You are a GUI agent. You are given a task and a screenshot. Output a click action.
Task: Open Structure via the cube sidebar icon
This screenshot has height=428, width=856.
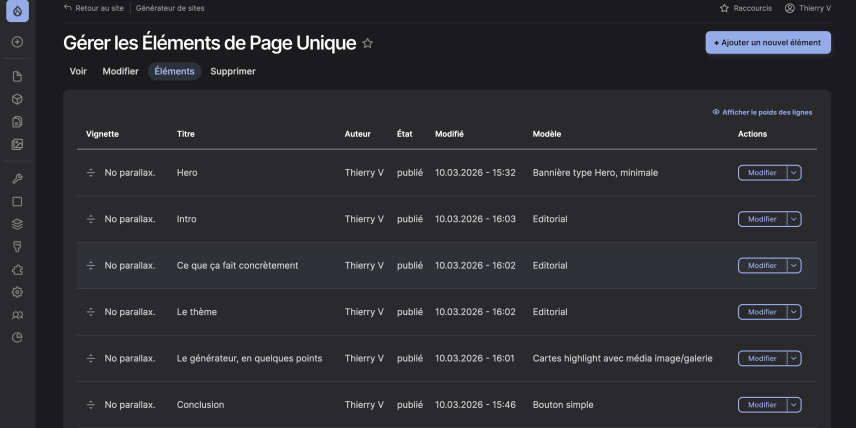coord(17,99)
